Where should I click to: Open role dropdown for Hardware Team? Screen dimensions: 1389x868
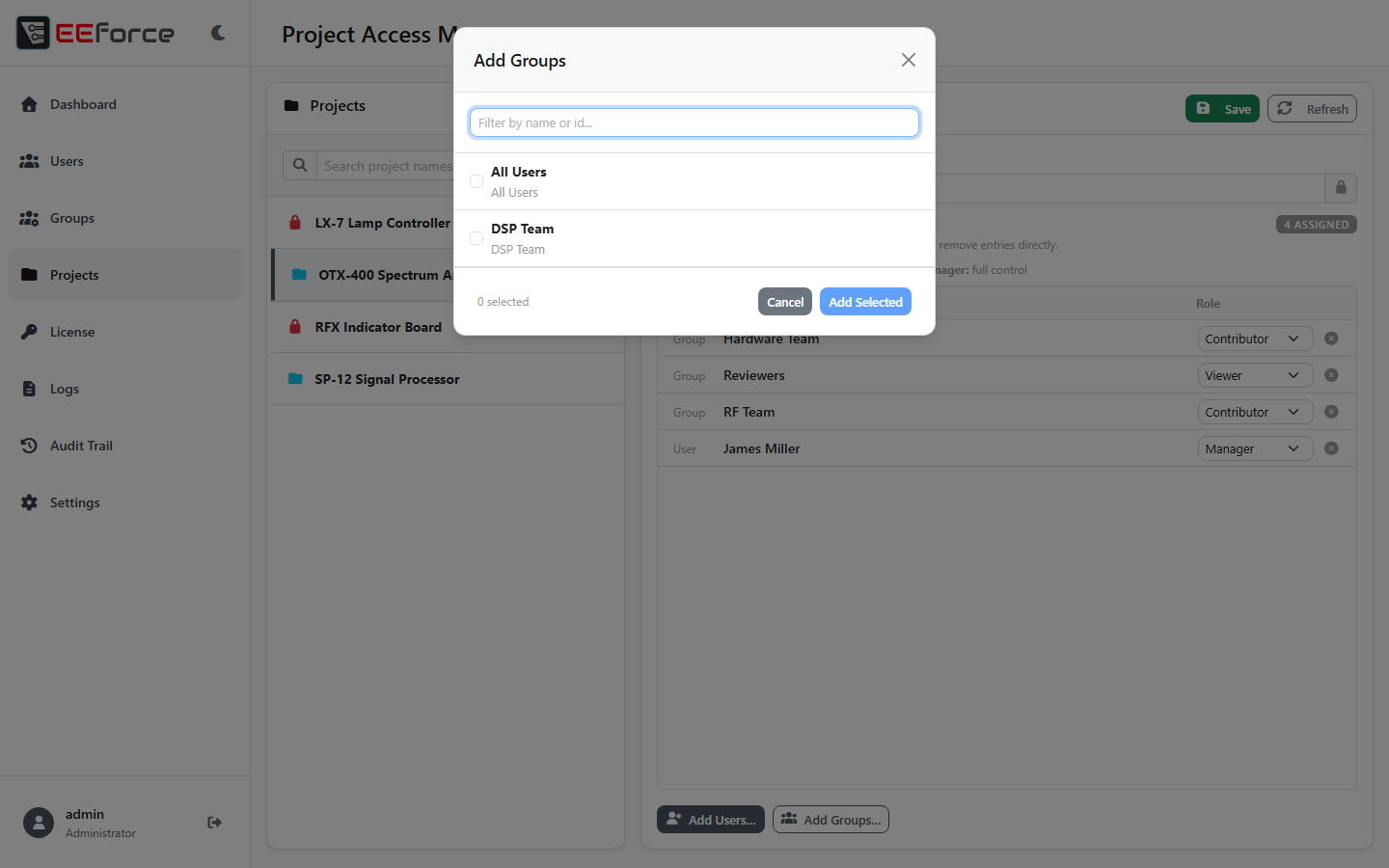pos(1255,339)
